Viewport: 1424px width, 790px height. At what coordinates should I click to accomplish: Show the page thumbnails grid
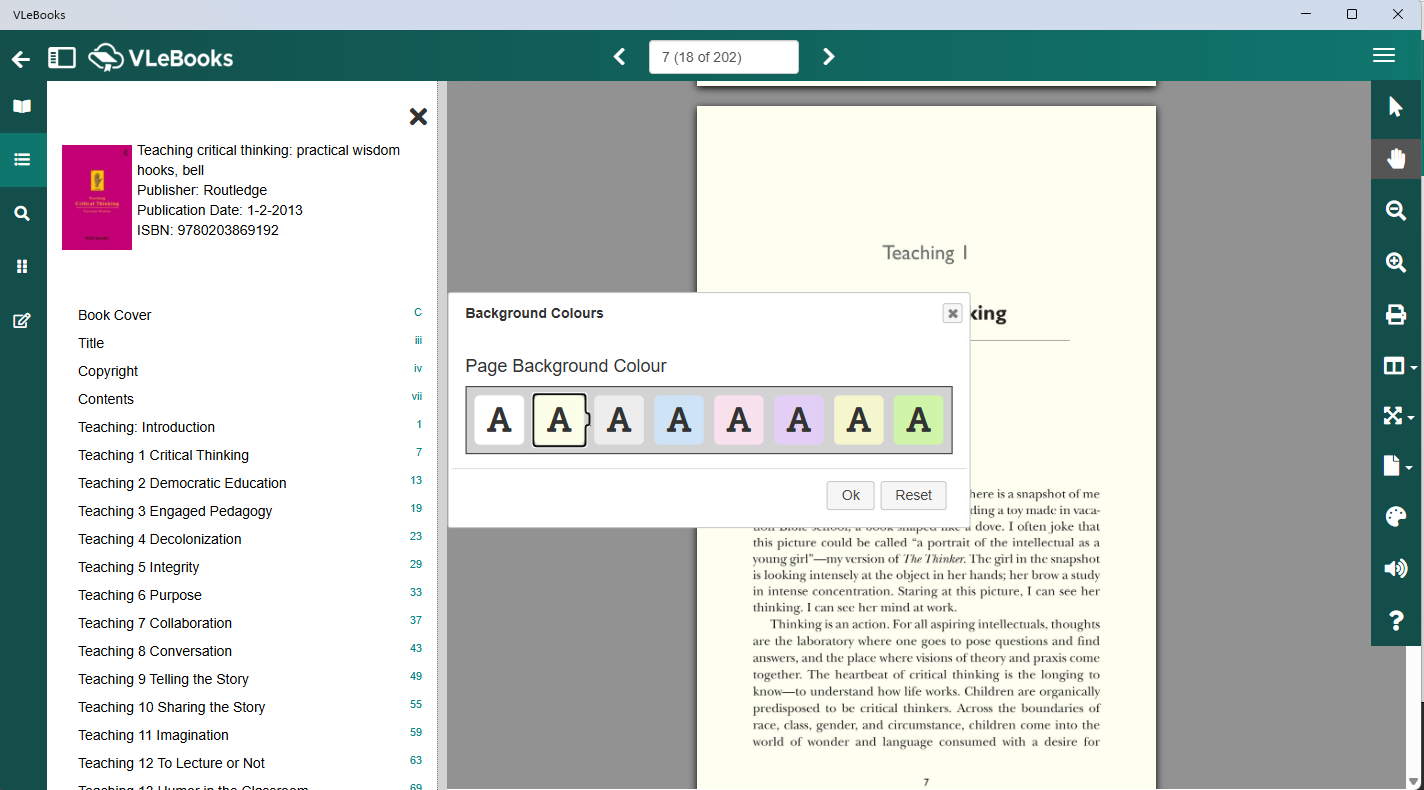point(21,266)
